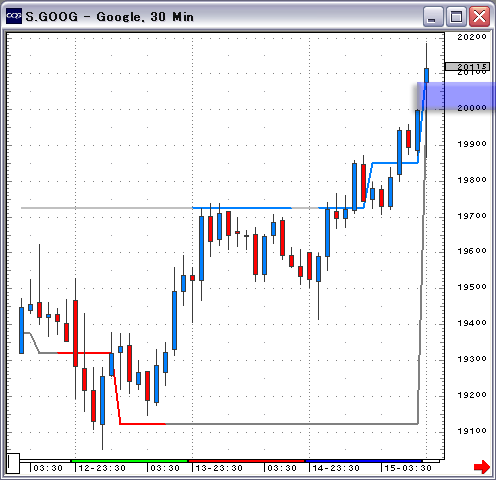Click the 19200 price axis label
Screen dimensions: 496x480
pyautogui.click(x=472, y=395)
